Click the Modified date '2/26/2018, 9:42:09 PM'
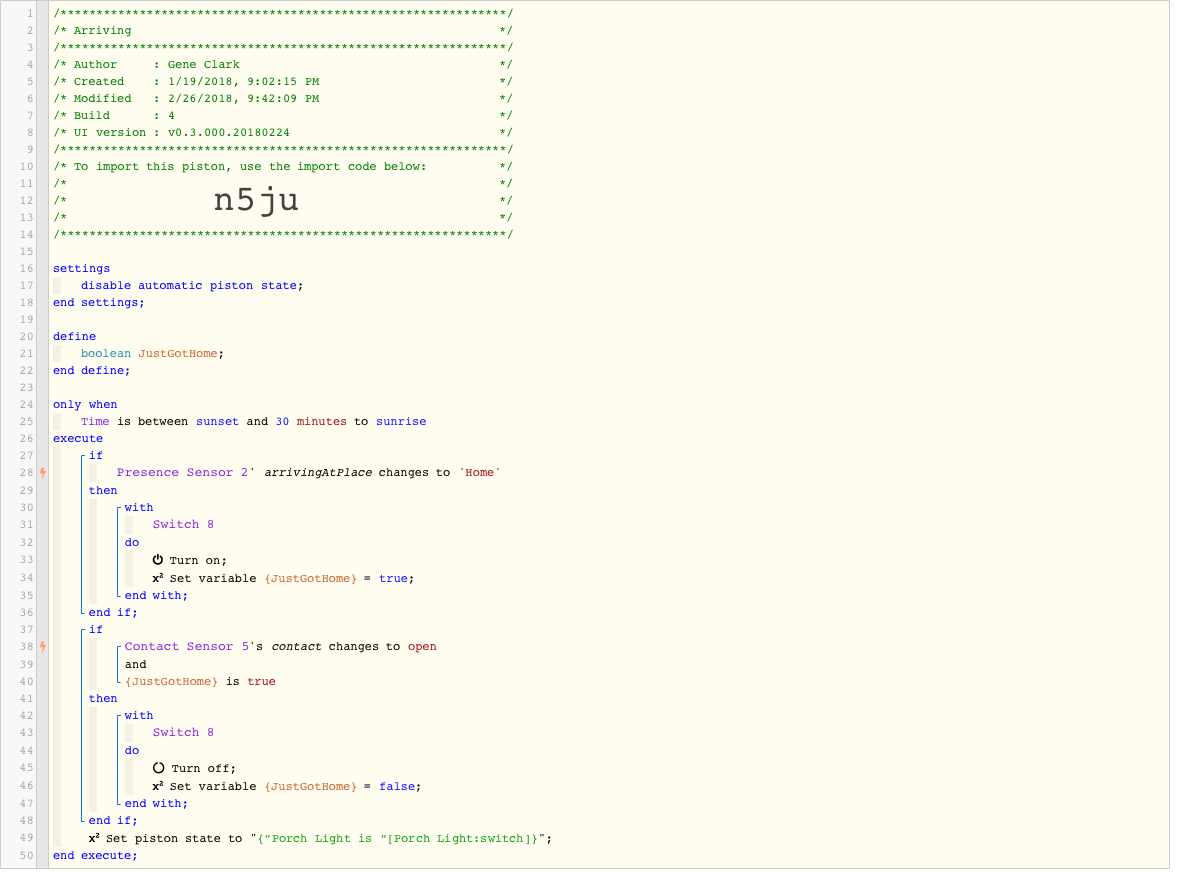1178x877 pixels. [x=243, y=98]
